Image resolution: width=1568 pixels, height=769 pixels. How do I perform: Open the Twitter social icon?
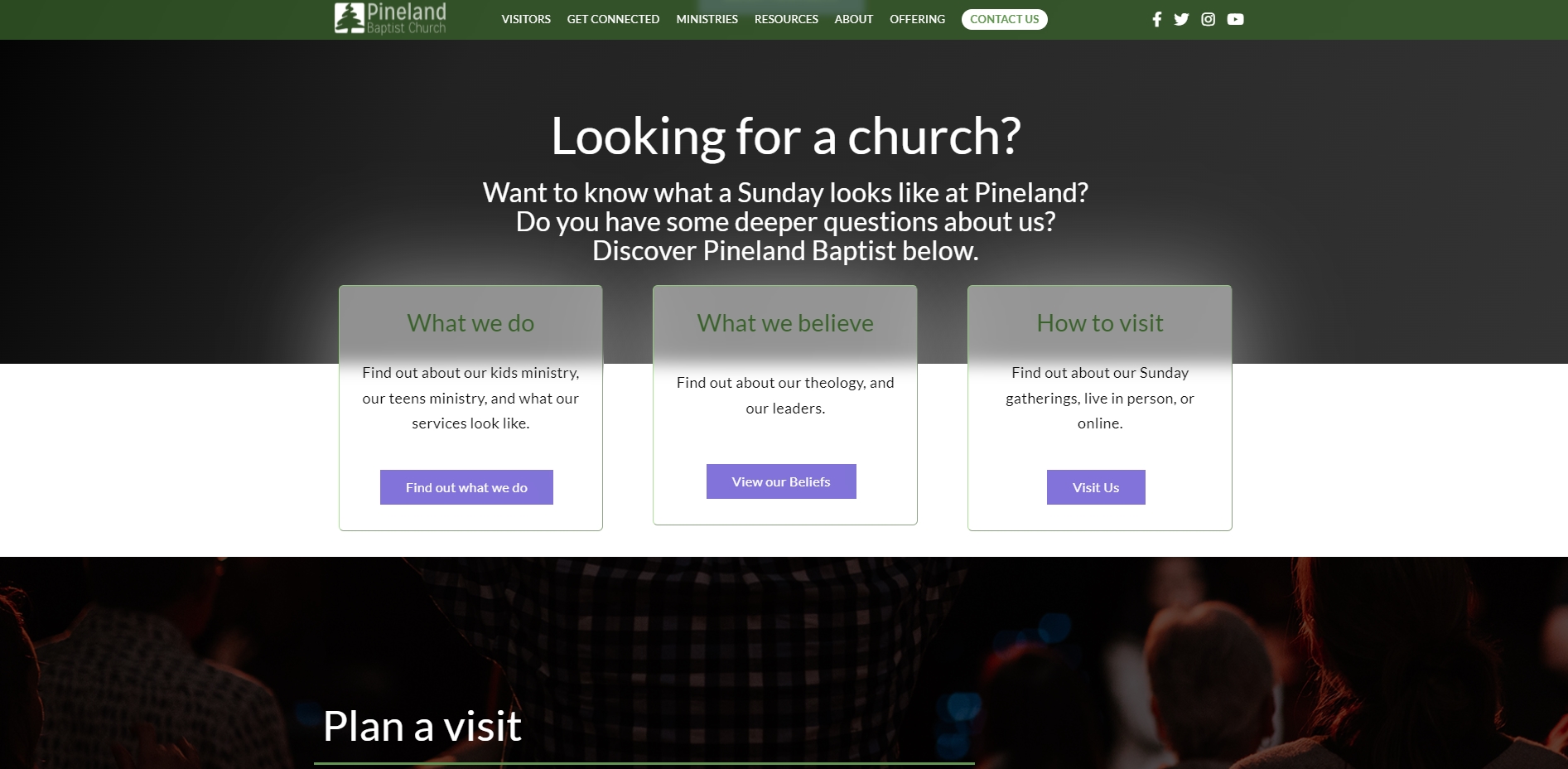(x=1181, y=19)
